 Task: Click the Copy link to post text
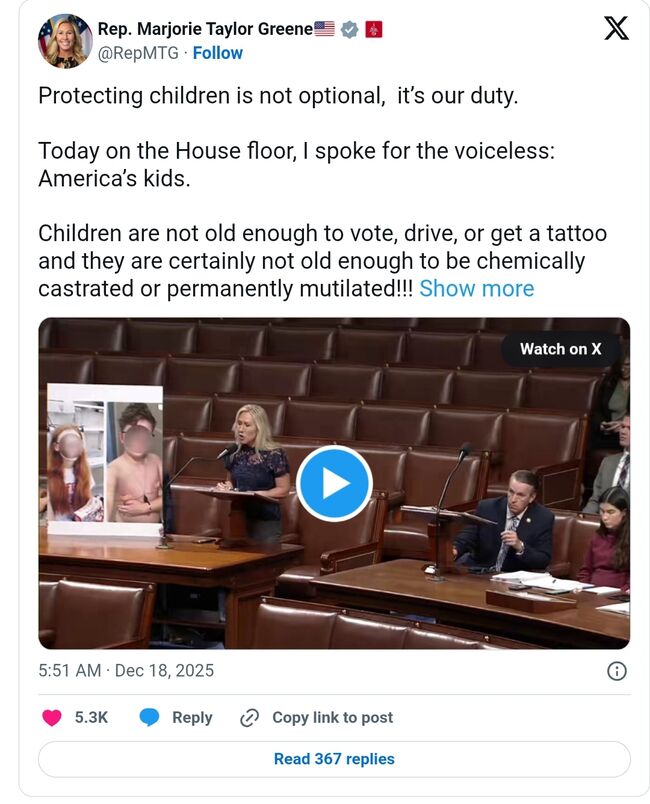(332, 717)
